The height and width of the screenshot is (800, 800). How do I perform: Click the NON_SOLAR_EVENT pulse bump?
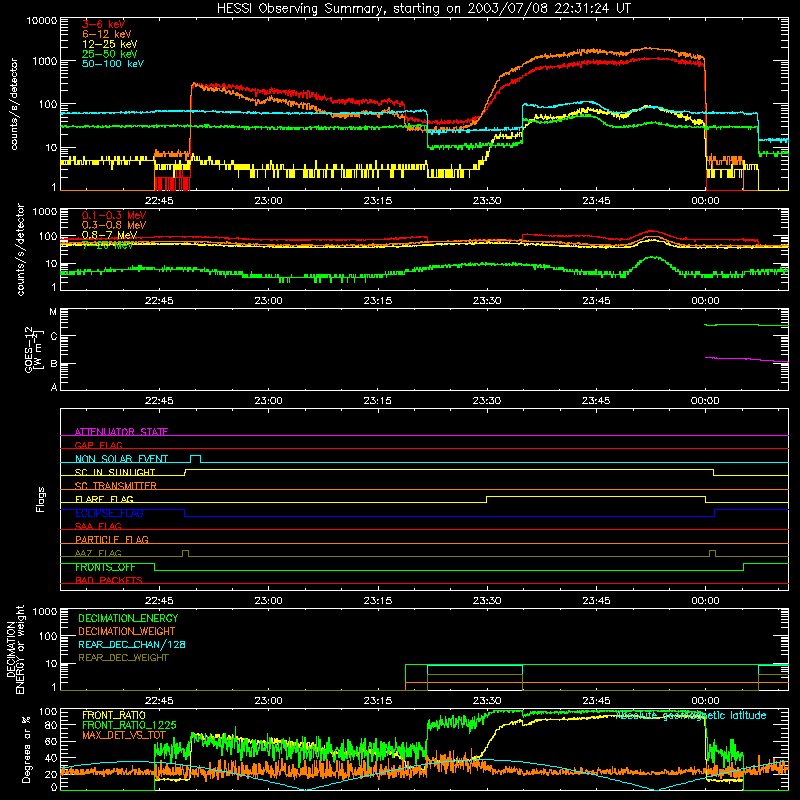click(195, 459)
